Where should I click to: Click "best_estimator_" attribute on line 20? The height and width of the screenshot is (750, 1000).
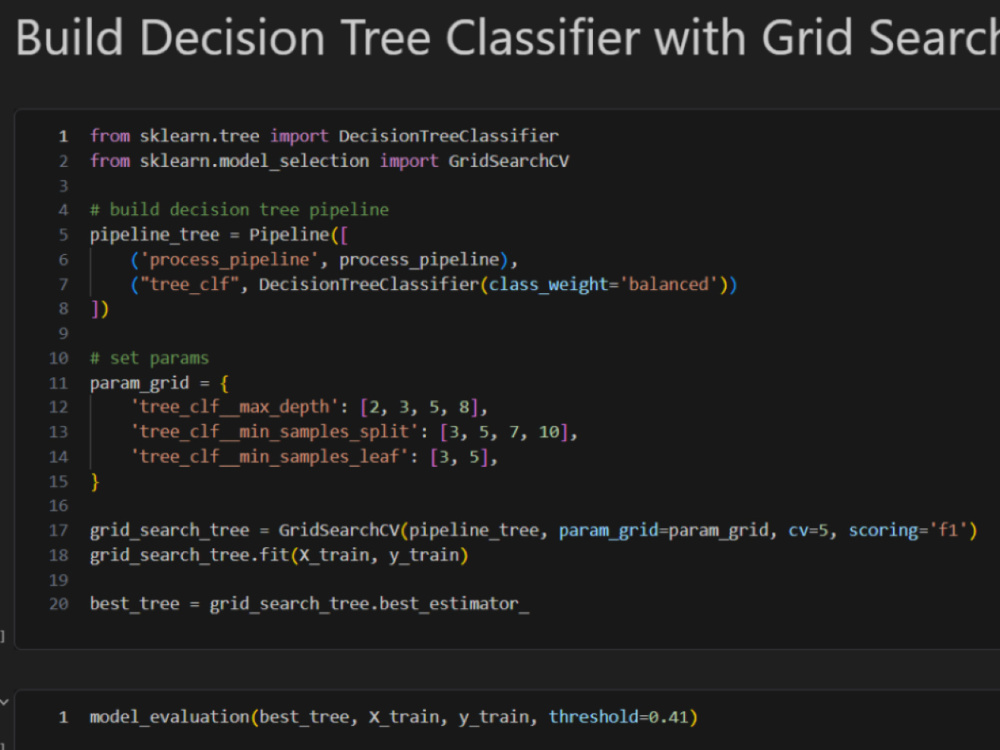454,604
